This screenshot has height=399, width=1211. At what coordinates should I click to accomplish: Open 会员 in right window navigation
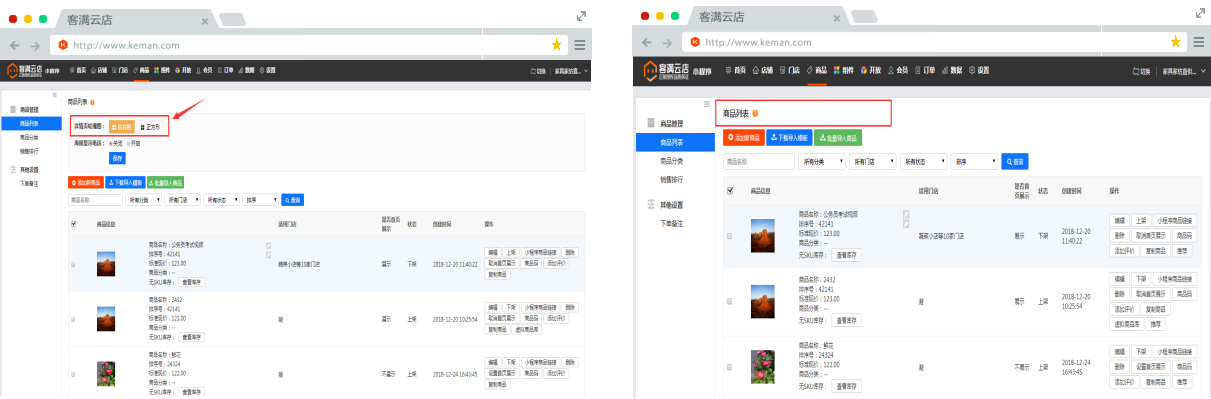pos(897,70)
